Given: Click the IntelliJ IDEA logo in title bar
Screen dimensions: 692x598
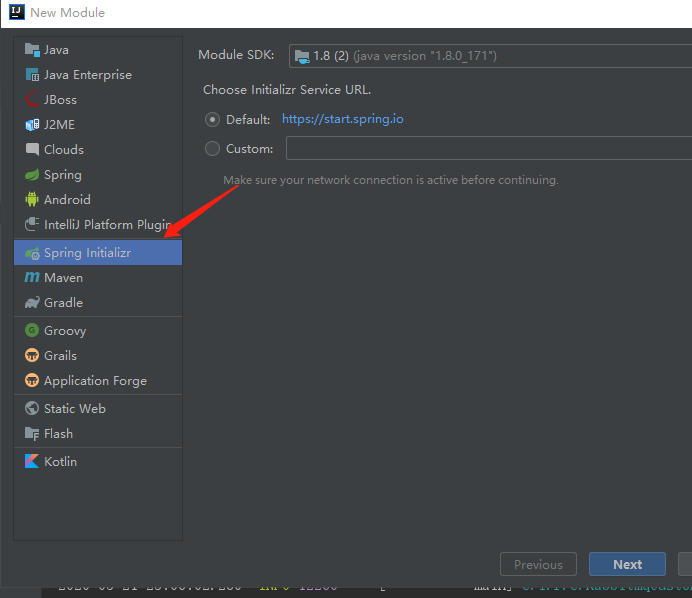Looking at the screenshot, I should click(x=17, y=12).
